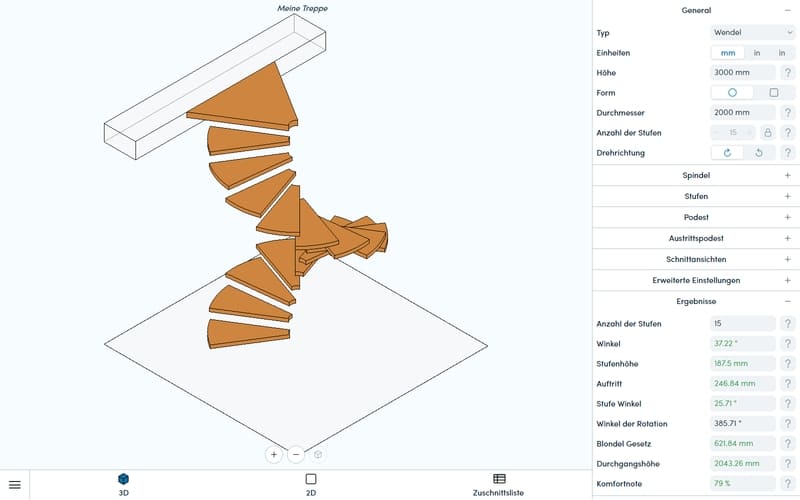The height and width of the screenshot is (500, 800).
Task: Expand Erweiterte Einstellungen section
Action: (696, 280)
